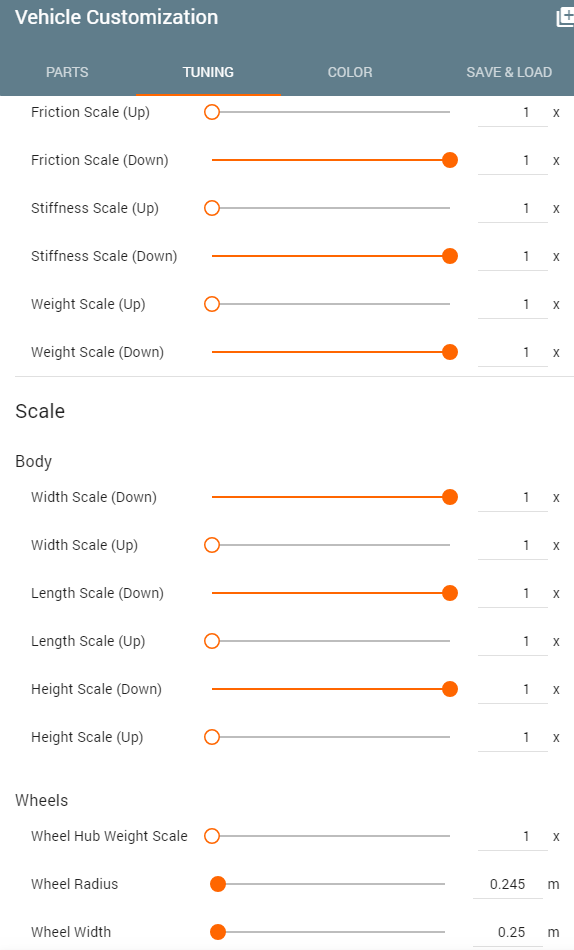
Task: Click the Height Scale (Down) slider knob
Action: (450, 689)
